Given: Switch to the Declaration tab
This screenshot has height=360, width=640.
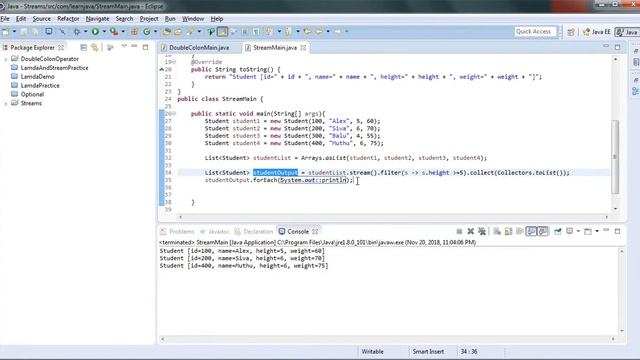Looking at the screenshot, I should (x=253, y=231).
